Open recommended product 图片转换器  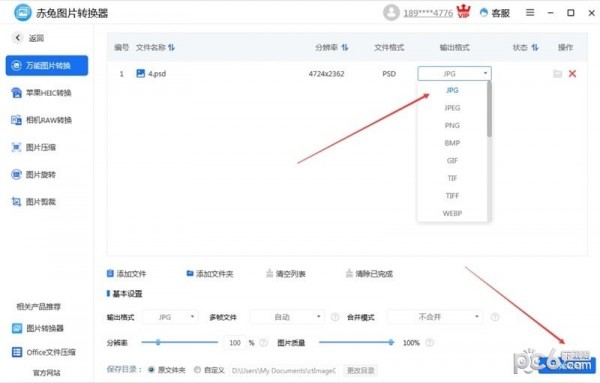point(38,328)
